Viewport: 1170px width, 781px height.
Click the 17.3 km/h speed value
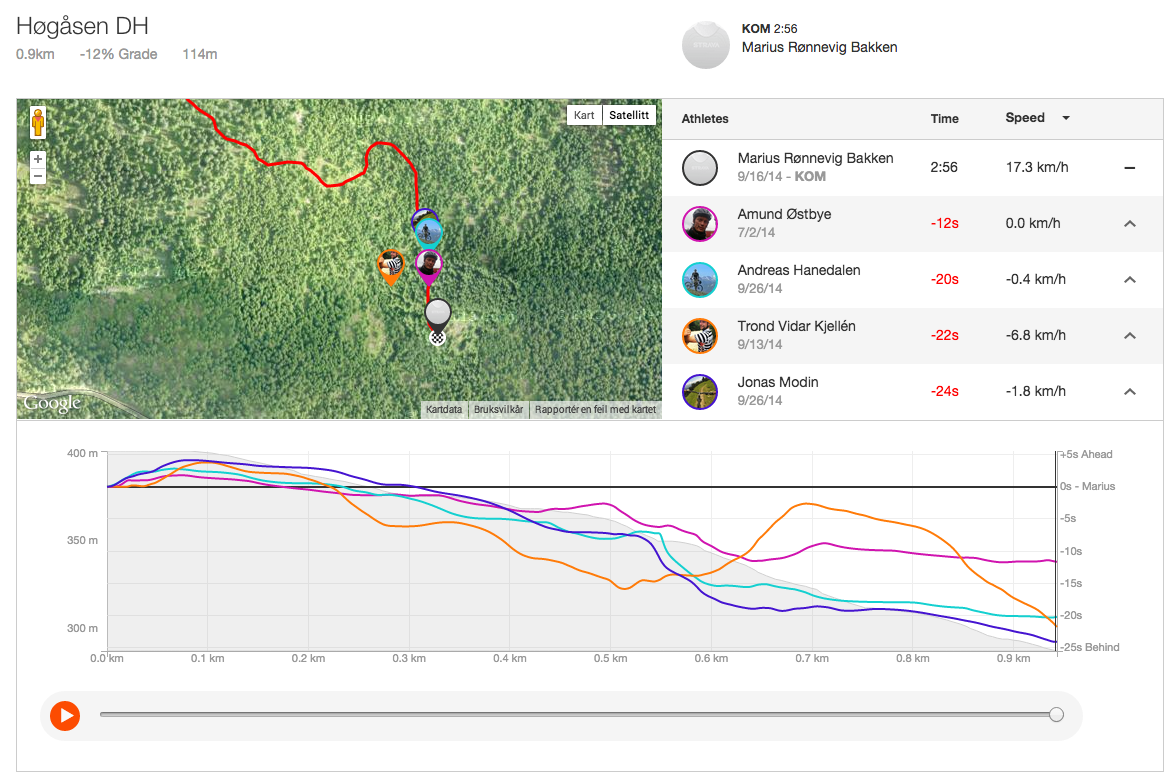(x=1036, y=168)
